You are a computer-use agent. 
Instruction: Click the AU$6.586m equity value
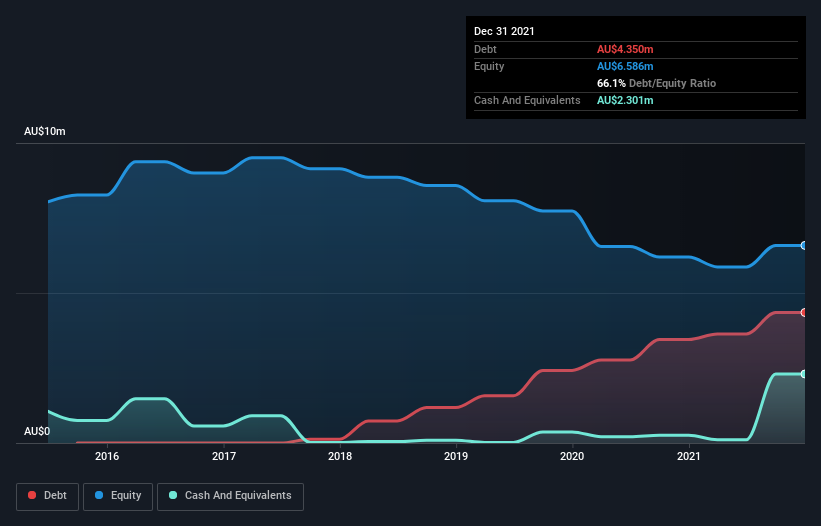tap(625, 66)
